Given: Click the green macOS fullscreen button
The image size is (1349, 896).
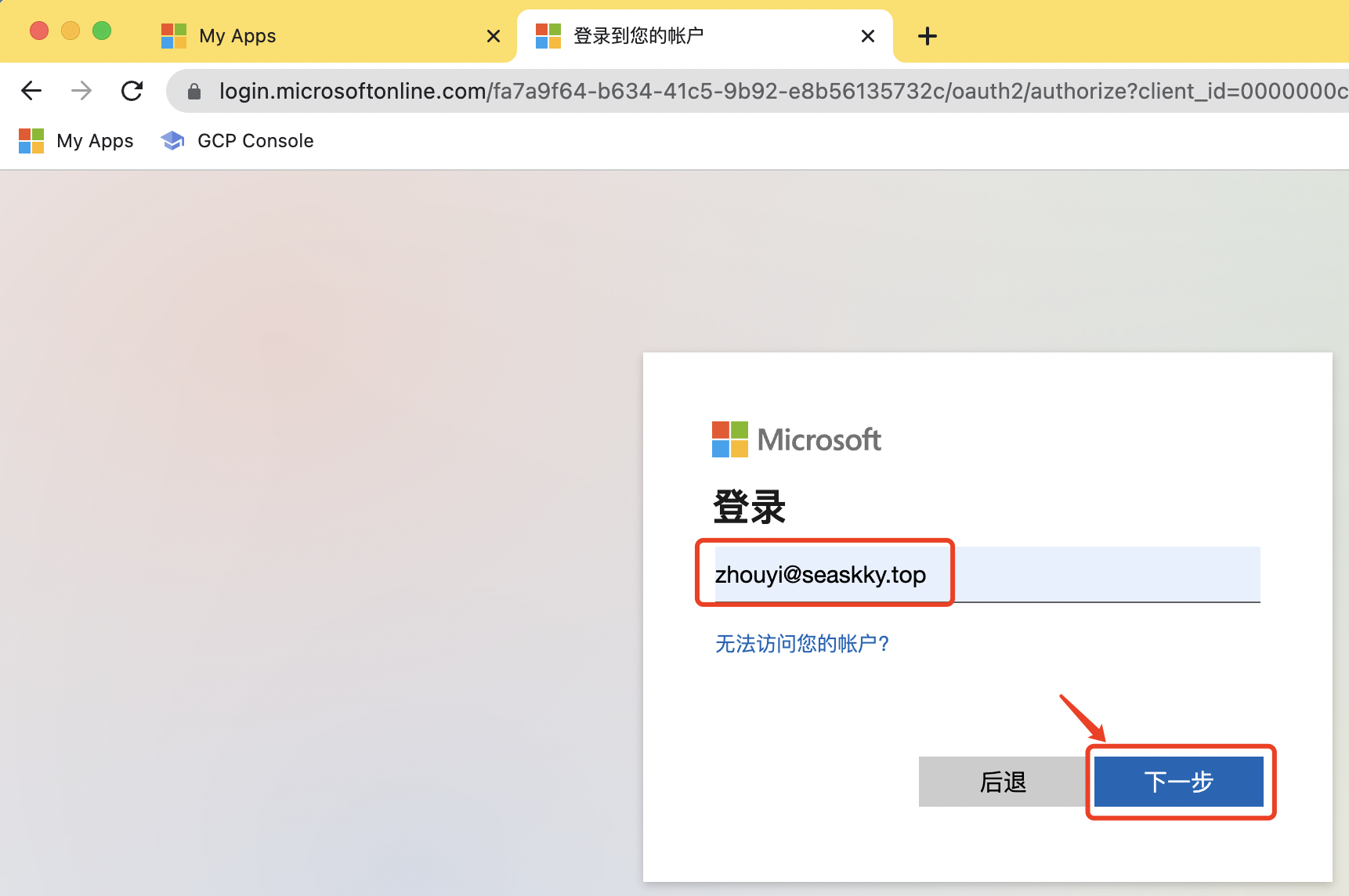Looking at the screenshot, I should pyautogui.click(x=102, y=31).
